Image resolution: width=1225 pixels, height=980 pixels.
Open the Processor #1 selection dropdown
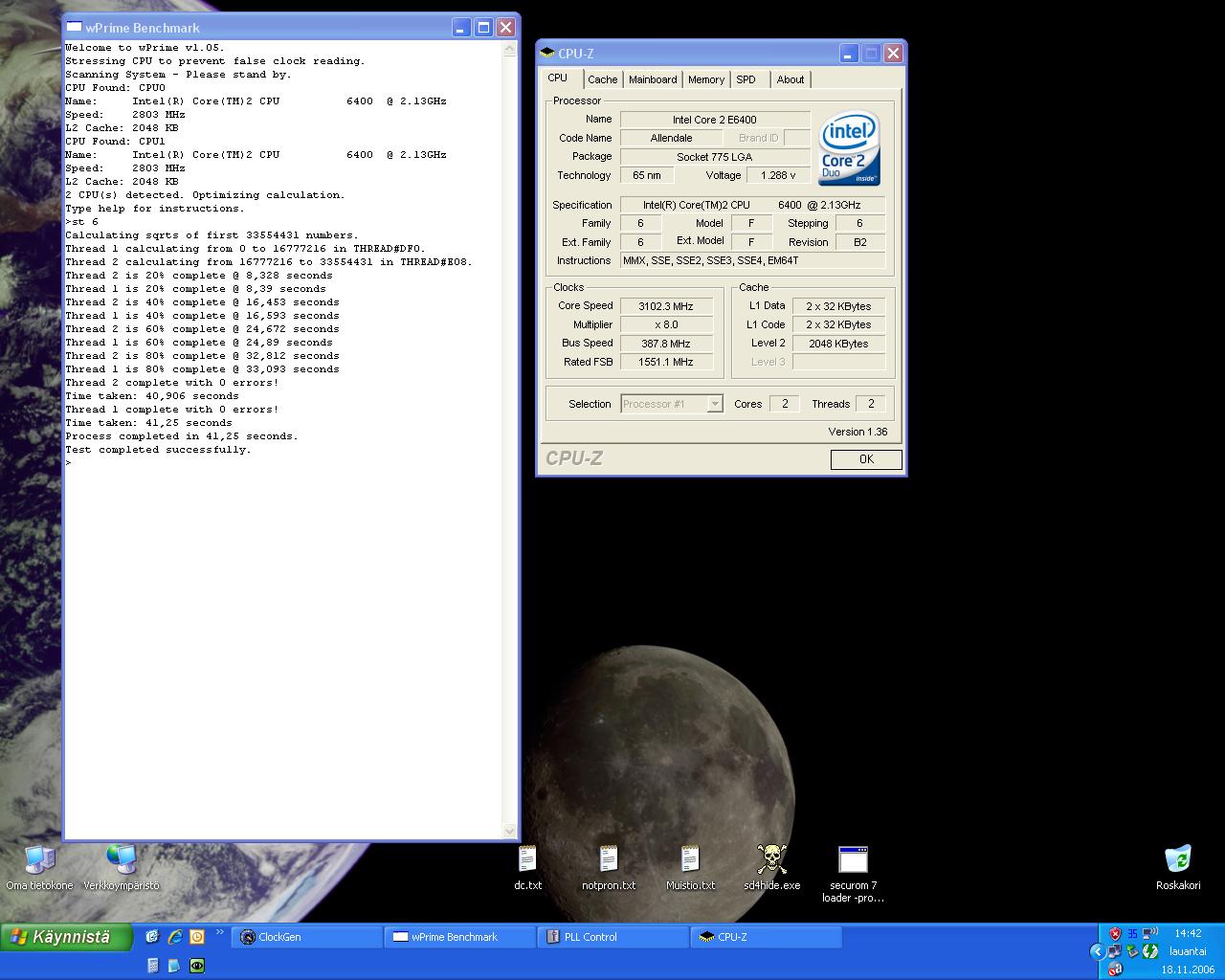[672, 404]
